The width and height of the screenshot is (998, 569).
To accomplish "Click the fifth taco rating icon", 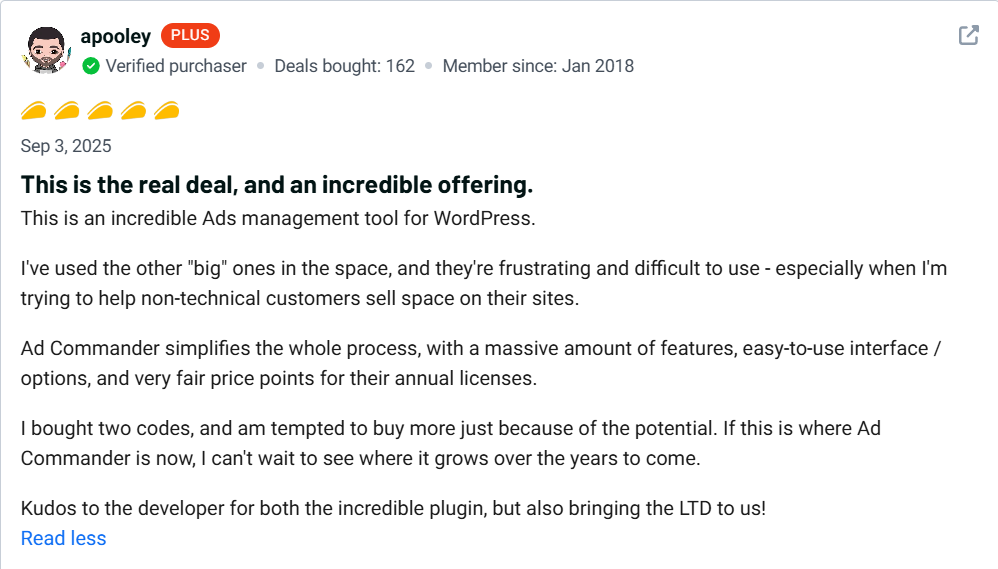I will (x=166, y=110).
